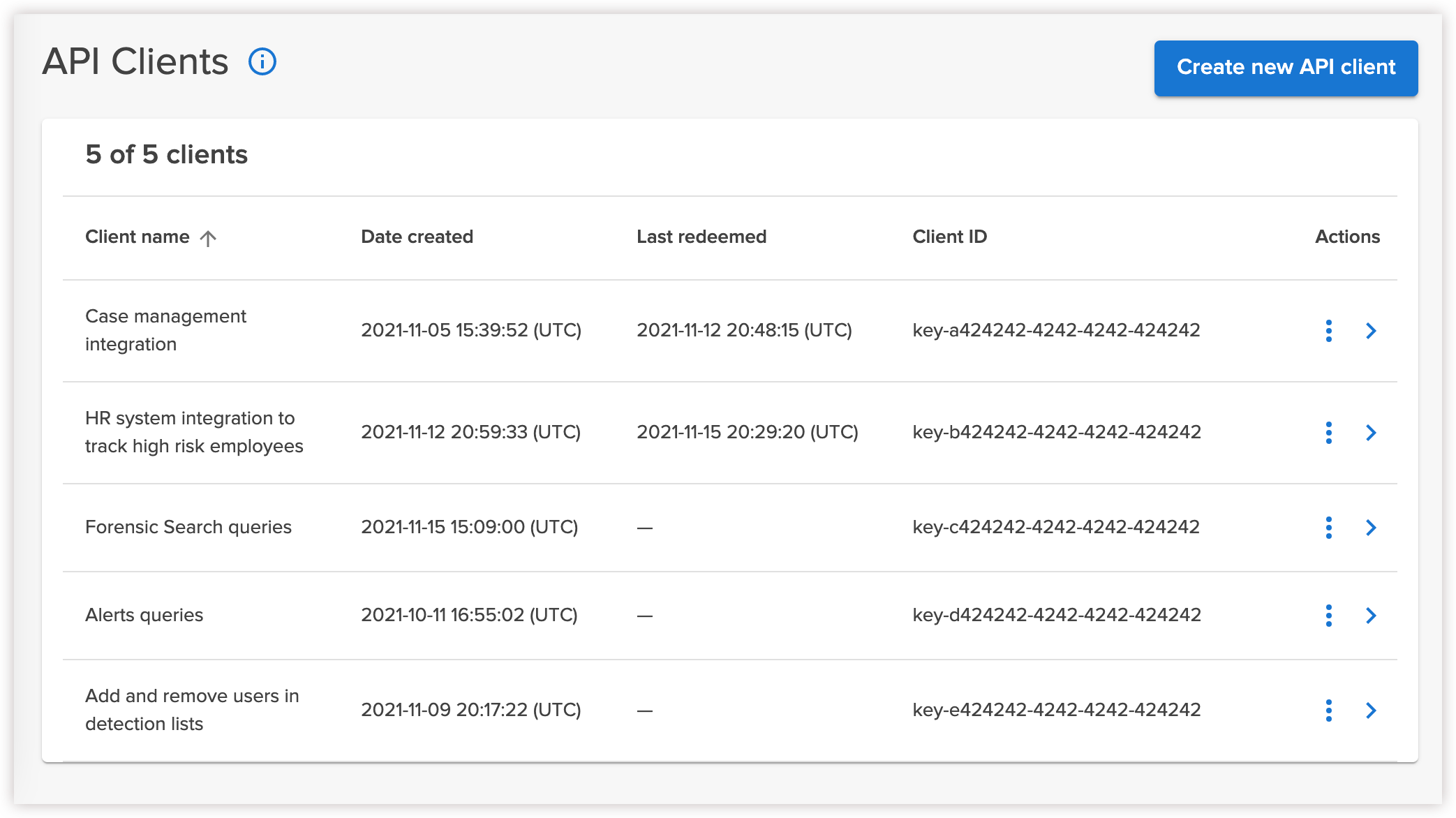The width and height of the screenshot is (1456, 818).
Task: Expand the HR system integration row
Action: pyautogui.click(x=1372, y=433)
